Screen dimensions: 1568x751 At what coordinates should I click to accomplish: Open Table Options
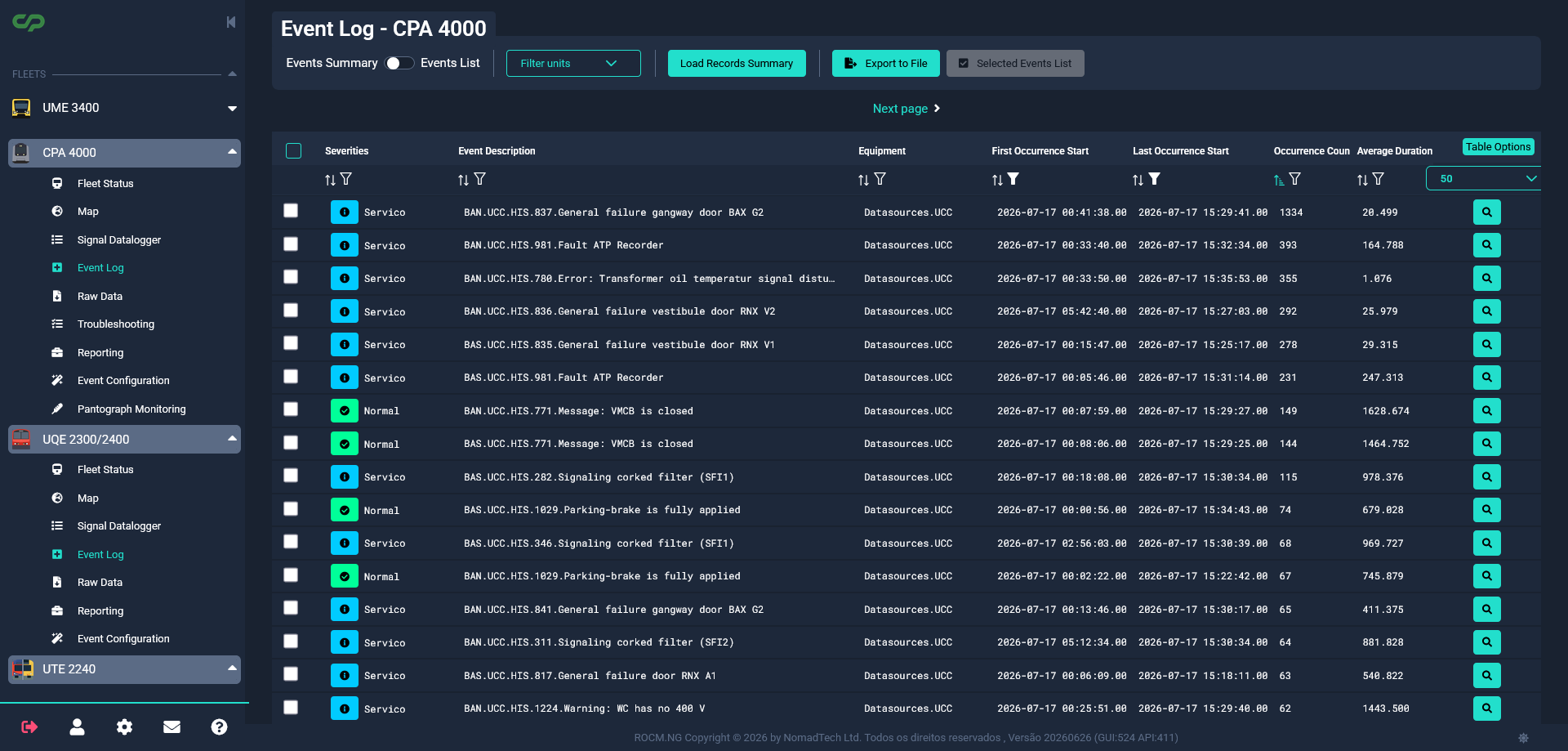pyautogui.click(x=1498, y=147)
